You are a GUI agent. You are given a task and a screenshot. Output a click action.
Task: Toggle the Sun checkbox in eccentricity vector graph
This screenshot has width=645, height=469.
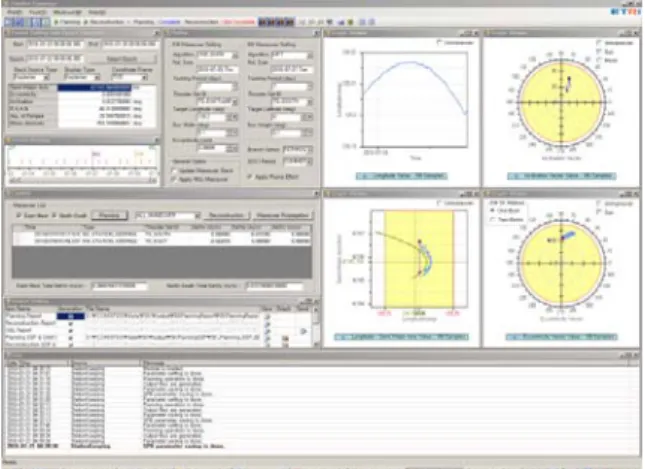tap(599, 212)
